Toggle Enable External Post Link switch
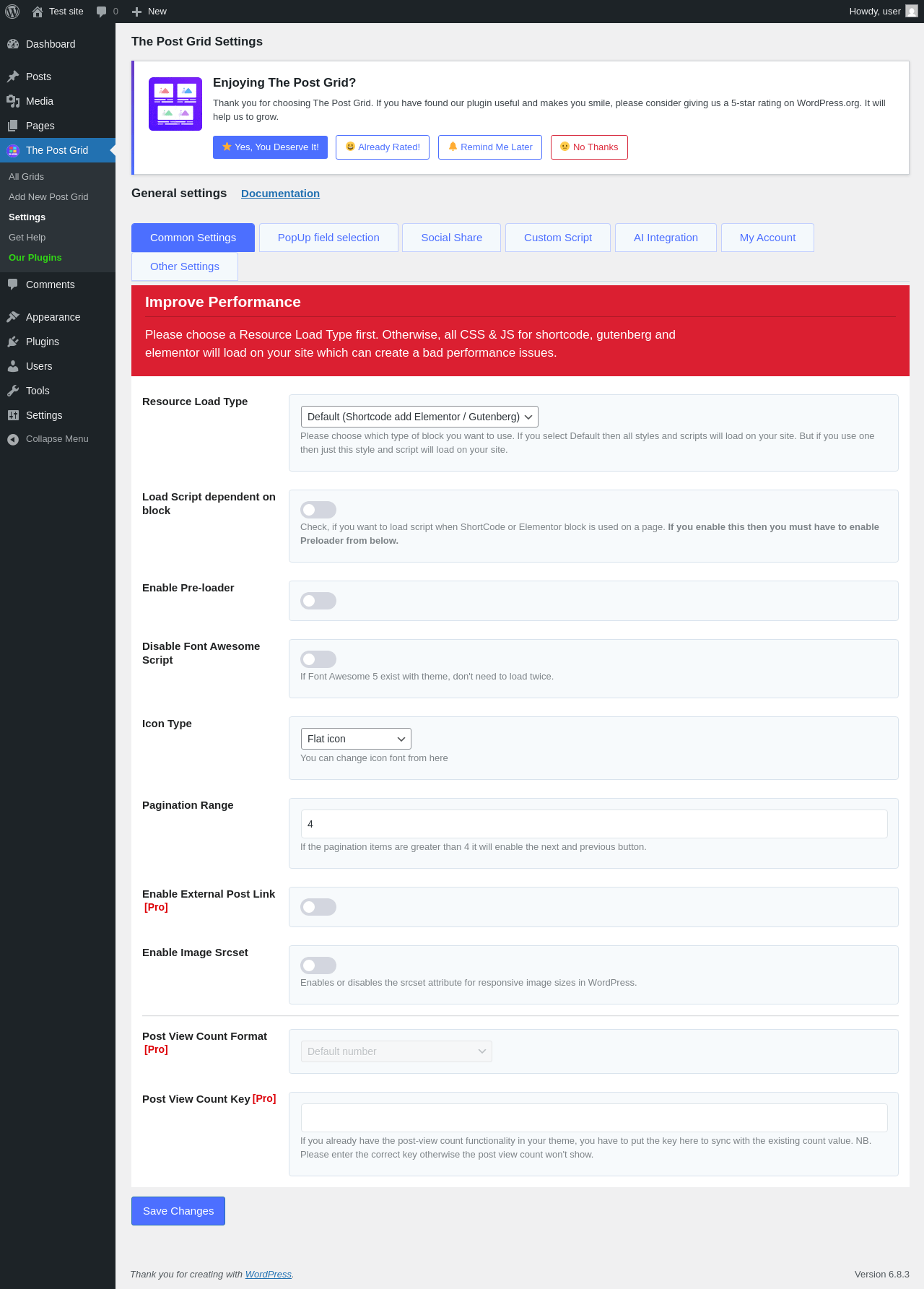The height and width of the screenshot is (1289, 924). coord(318,907)
